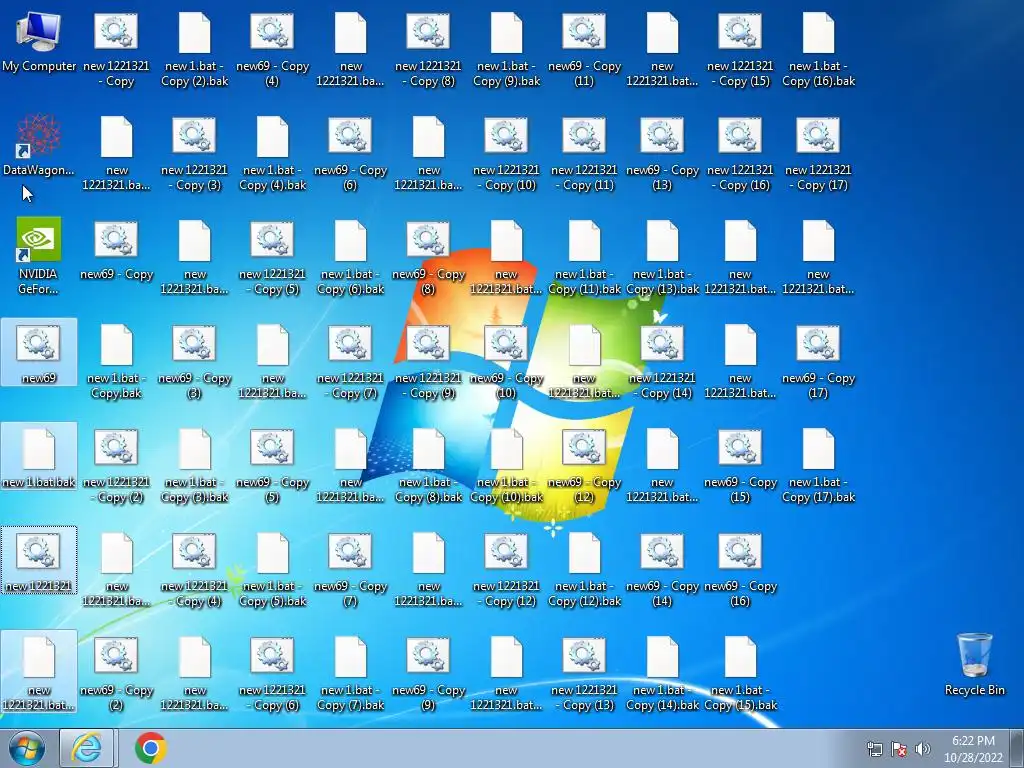Viewport: 1024px width, 768px height.
Task: Select batch file new69 - Copy (16)
Action: coord(740,569)
